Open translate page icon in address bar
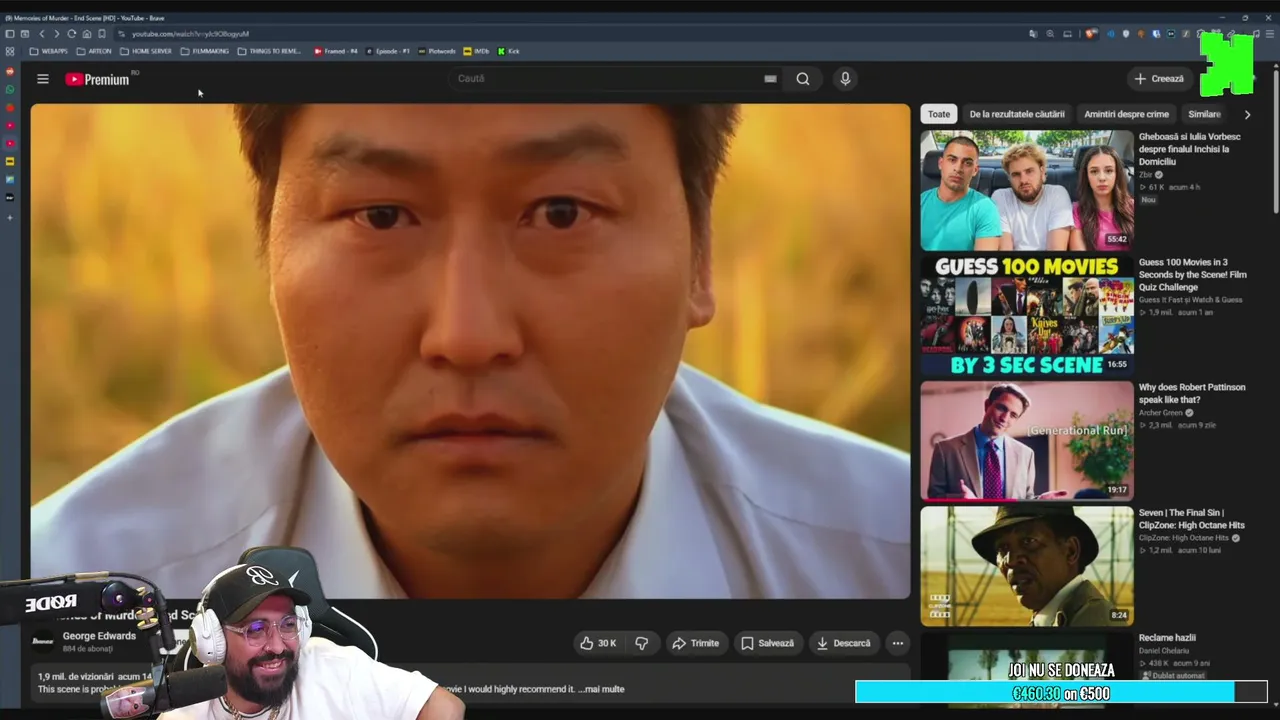1280x720 pixels. pyautogui.click(x=1033, y=34)
